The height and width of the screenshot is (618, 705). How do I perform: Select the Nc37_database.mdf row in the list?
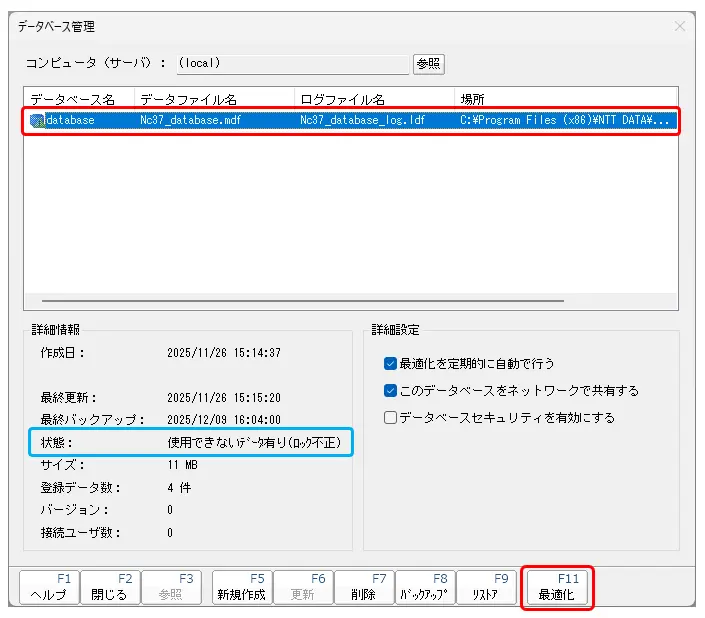pos(190,120)
